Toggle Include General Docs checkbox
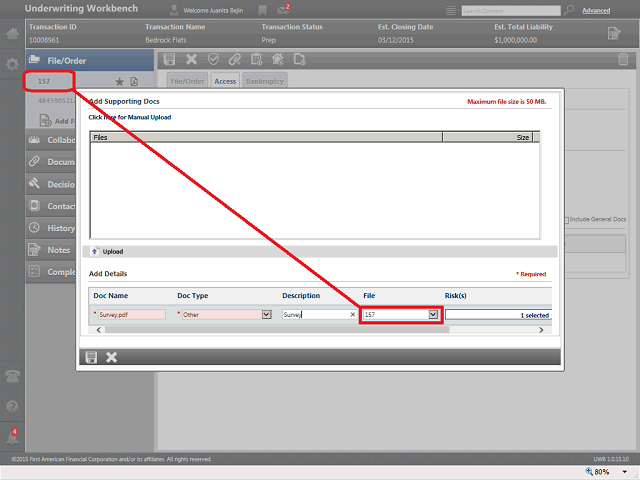Image resolution: width=640 pixels, height=480 pixels. tap(566, 220)
